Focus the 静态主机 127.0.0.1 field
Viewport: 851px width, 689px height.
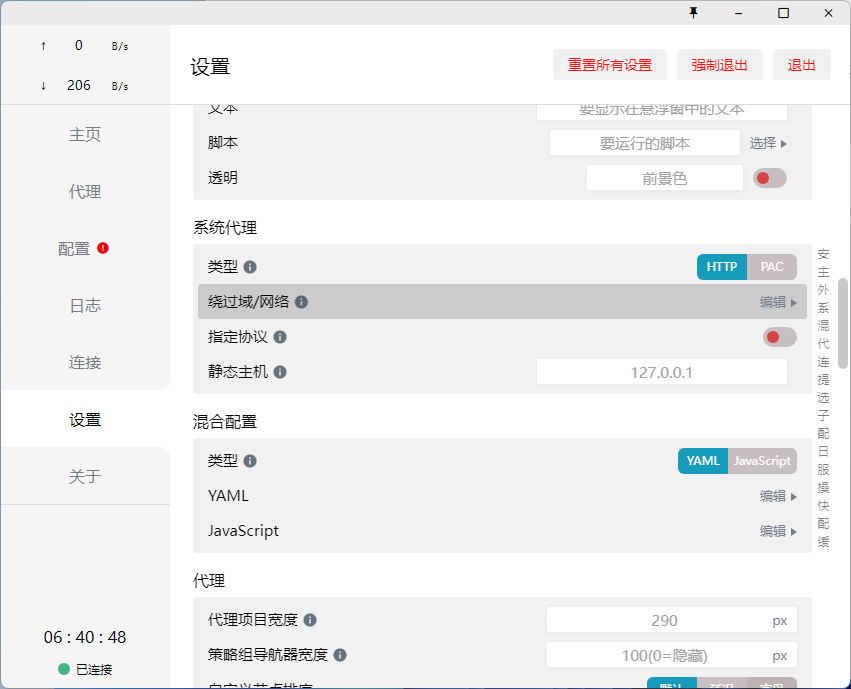662,372
